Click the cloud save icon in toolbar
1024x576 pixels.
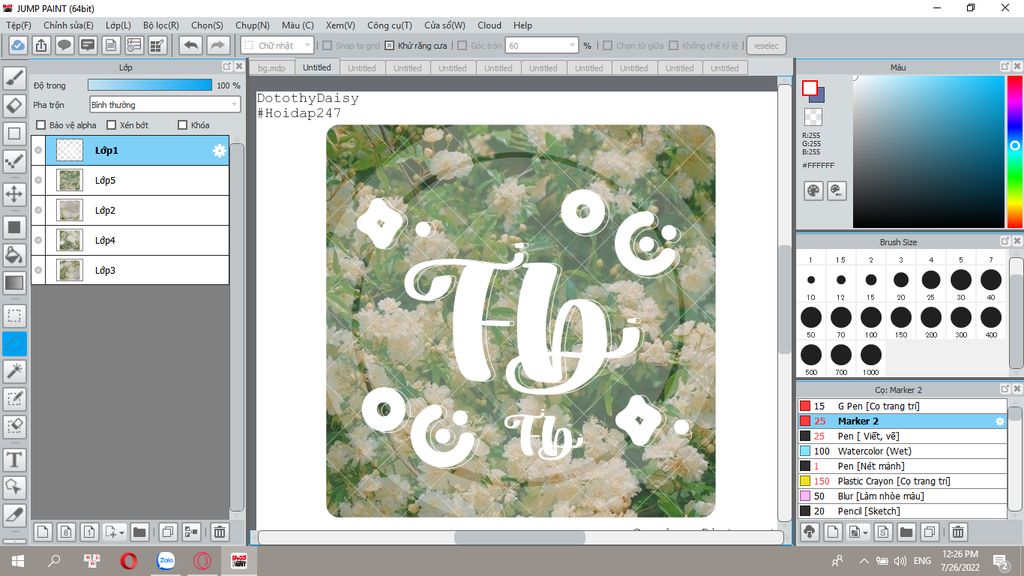coord(18,46)
